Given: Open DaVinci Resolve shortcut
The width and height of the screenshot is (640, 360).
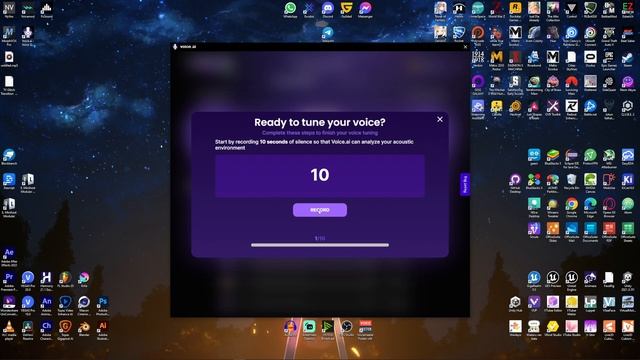Looking at the screenshot, I should 28,330.
